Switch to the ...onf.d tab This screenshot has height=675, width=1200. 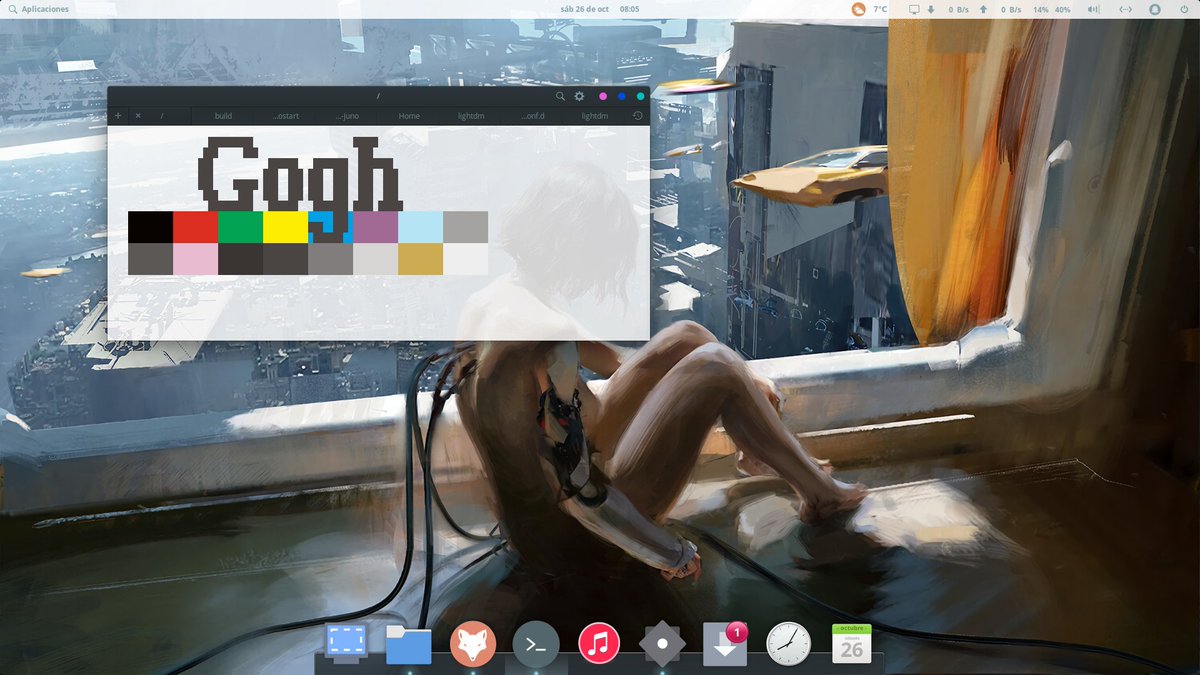point(533,116)
